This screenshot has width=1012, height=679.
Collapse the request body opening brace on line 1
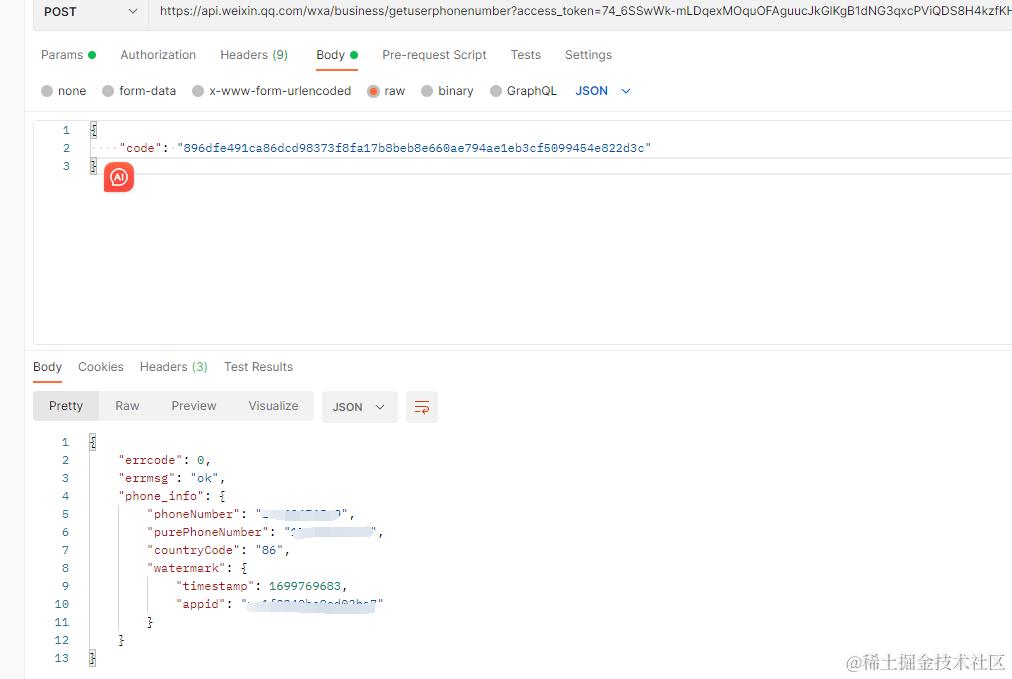click(94, 130)
